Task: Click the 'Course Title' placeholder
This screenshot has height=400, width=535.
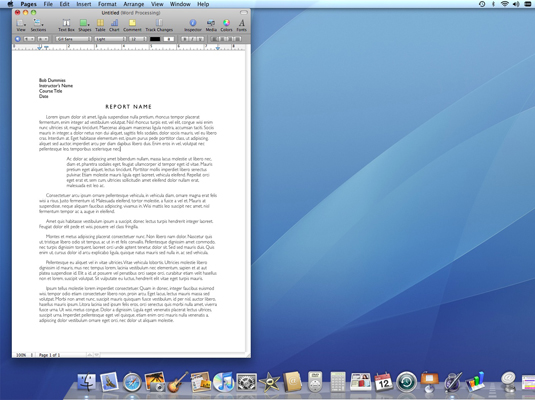Action: (x=50, y=91)
